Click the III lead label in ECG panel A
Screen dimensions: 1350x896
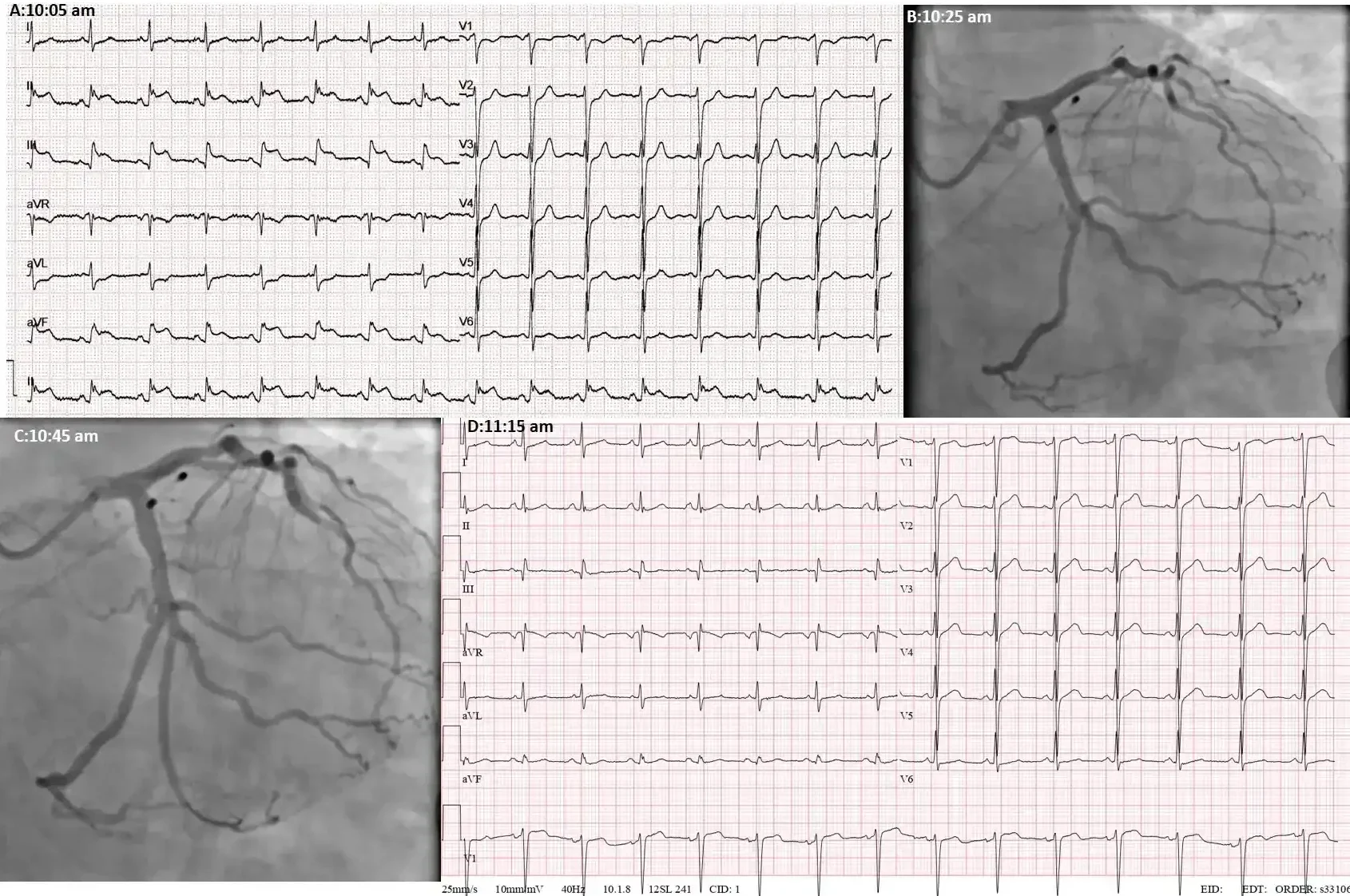pyautogui.click(x=33, y=145)
